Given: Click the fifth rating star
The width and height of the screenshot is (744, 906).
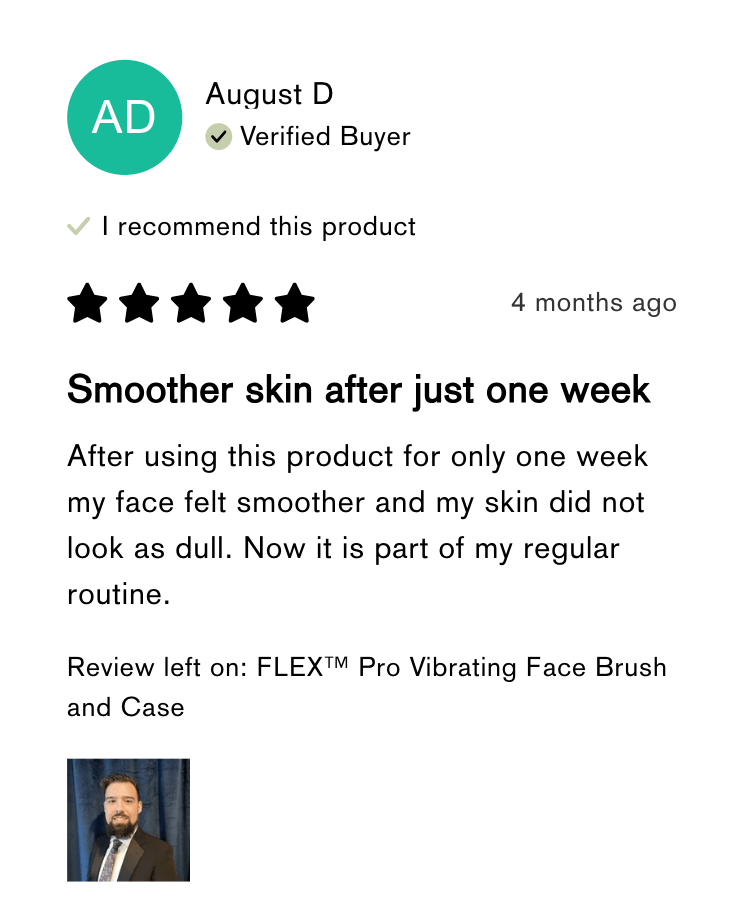Looking at the screenshot, I should click(x=295, y=303).
